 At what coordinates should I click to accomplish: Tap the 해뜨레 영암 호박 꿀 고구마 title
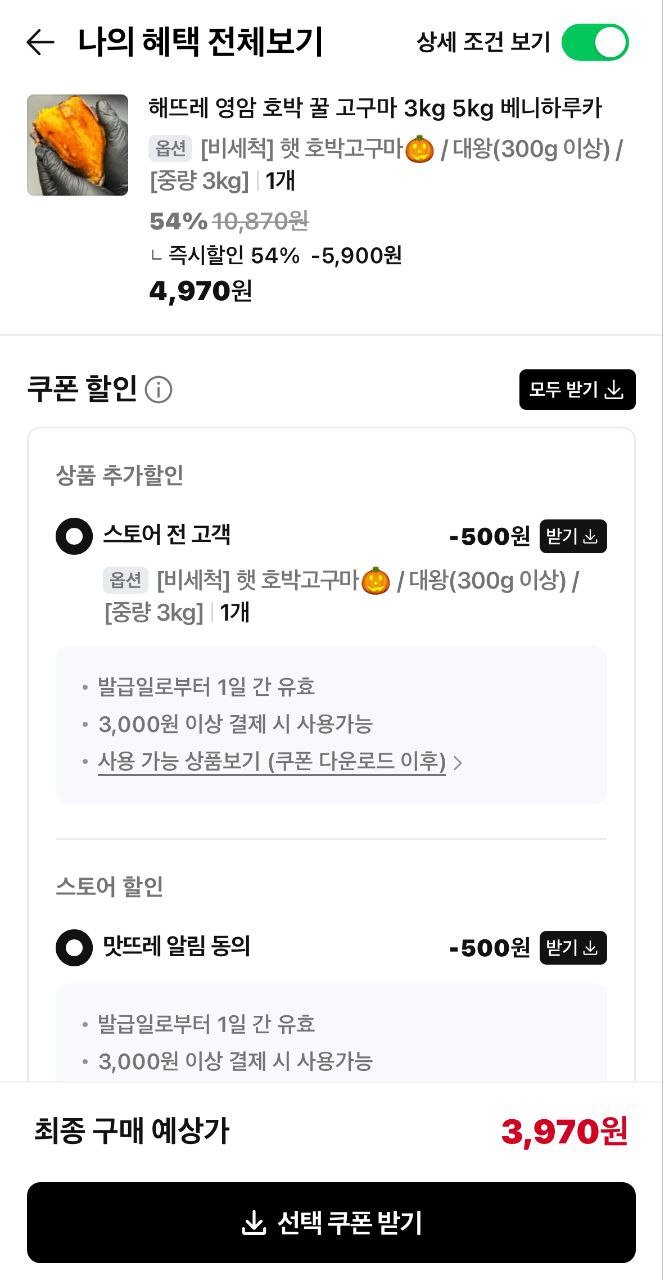coord(375,108)
